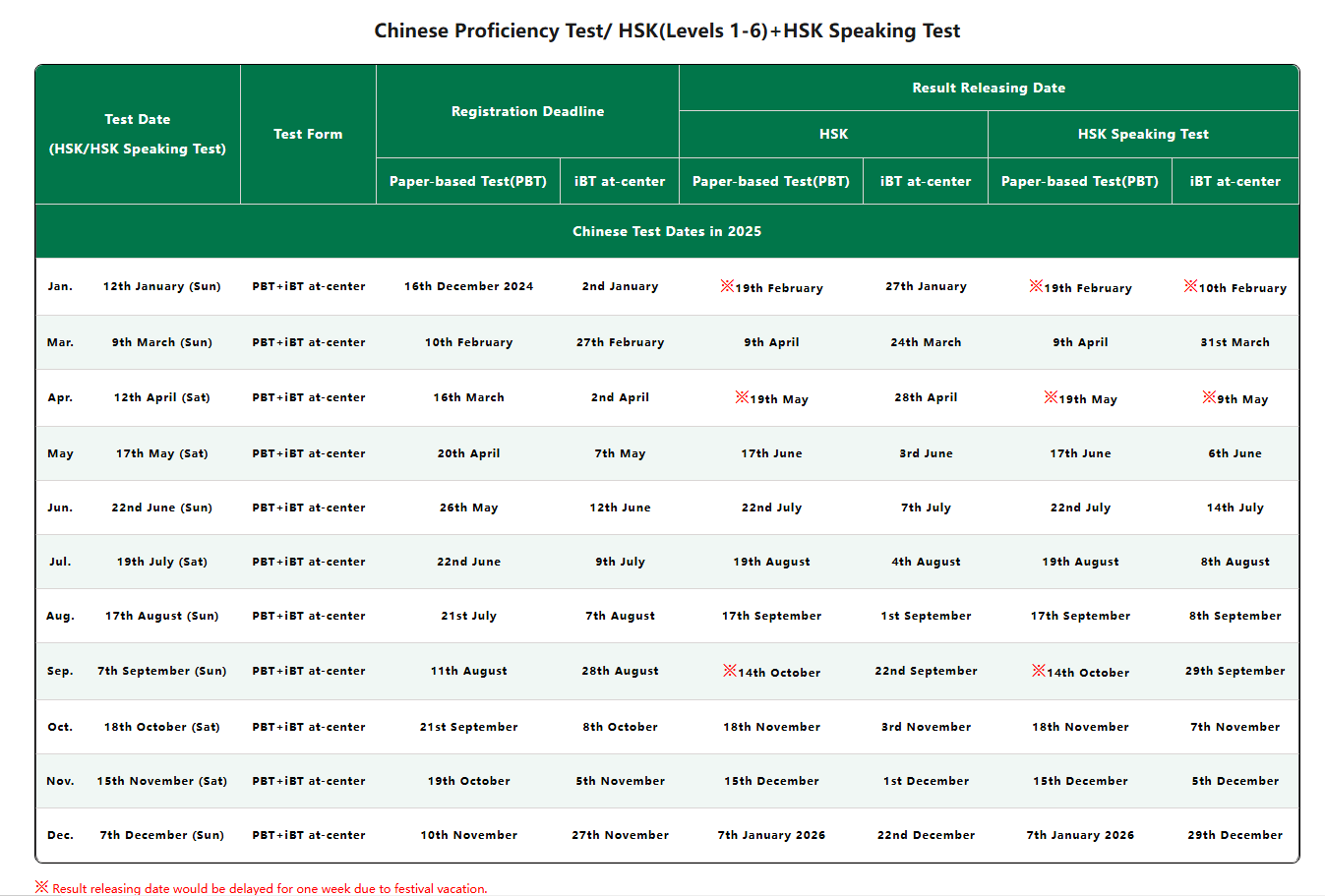The image size is (1325, 896).
Task: Click the Registration Deadline header cell
Action: [x=527, y=112]
